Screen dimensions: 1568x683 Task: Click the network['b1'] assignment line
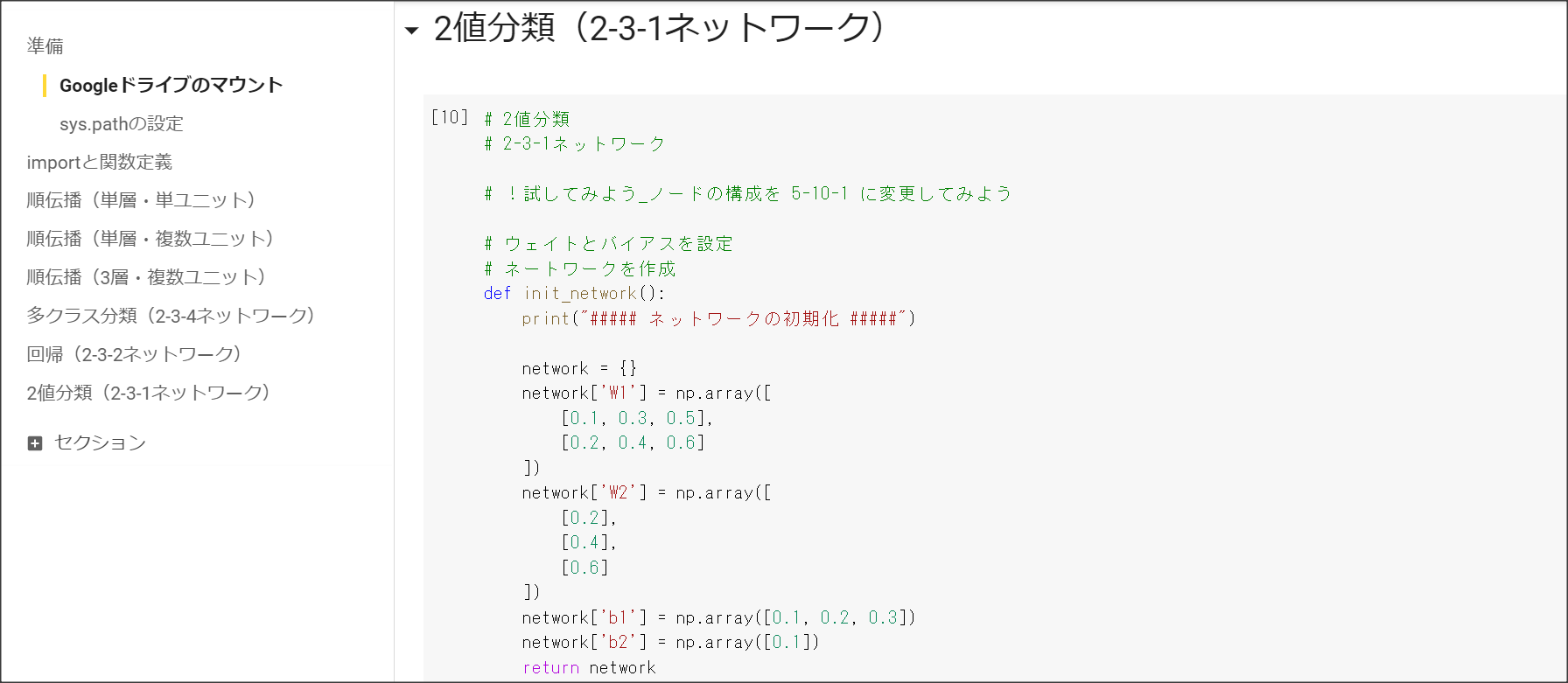click(x=718, y=617)
